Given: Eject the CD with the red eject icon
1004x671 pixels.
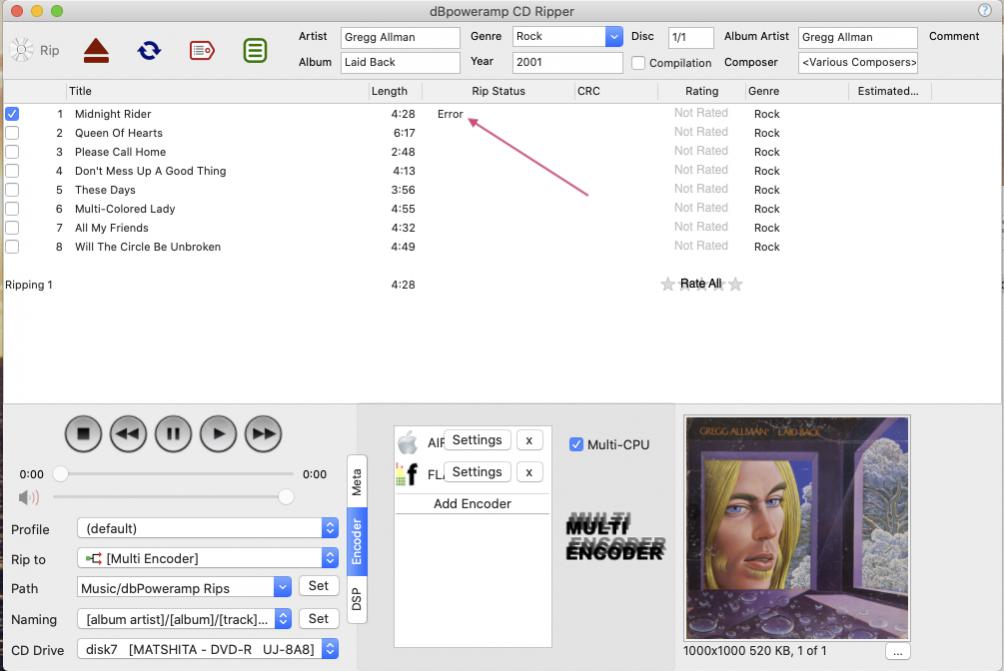Looking at the screenshot, I should pyautogui.click(x=96, y=51).
